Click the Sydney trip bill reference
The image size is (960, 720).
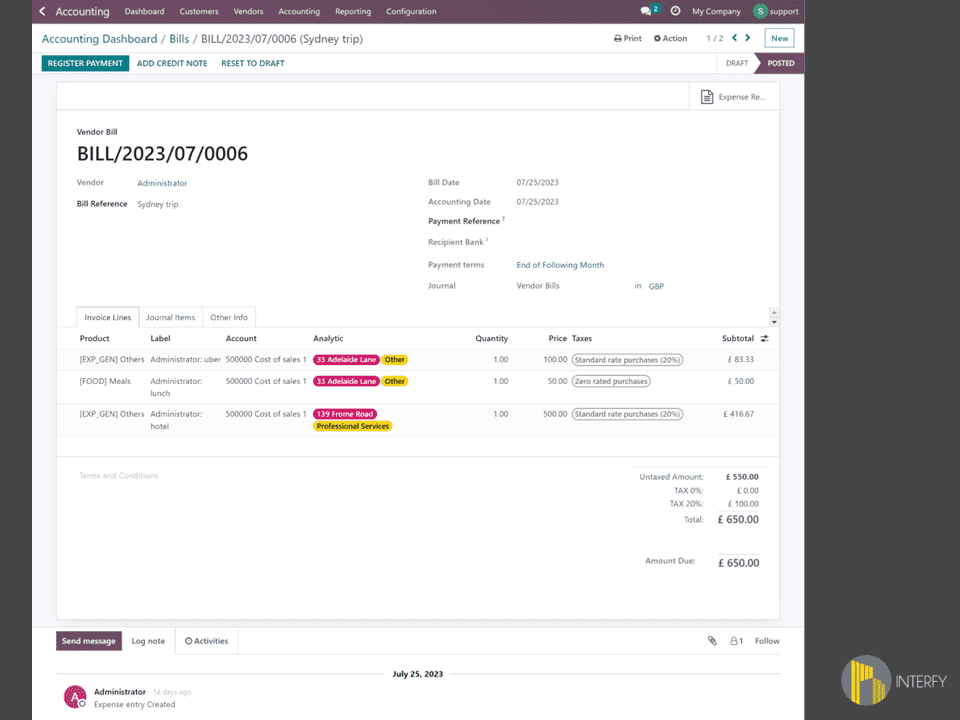[x=158, y=204]
